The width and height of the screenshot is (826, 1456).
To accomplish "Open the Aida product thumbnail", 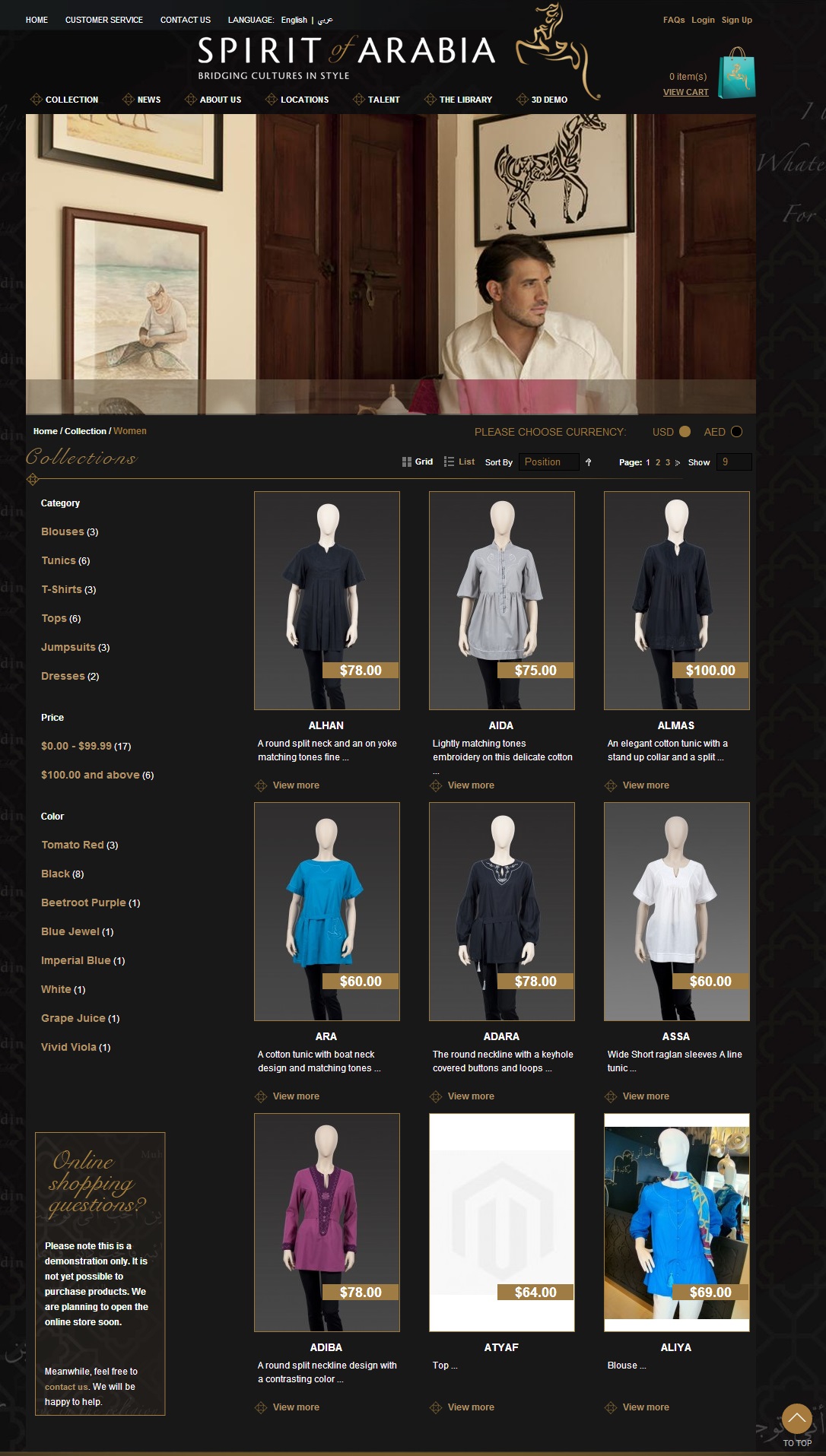I will (502, 601).
